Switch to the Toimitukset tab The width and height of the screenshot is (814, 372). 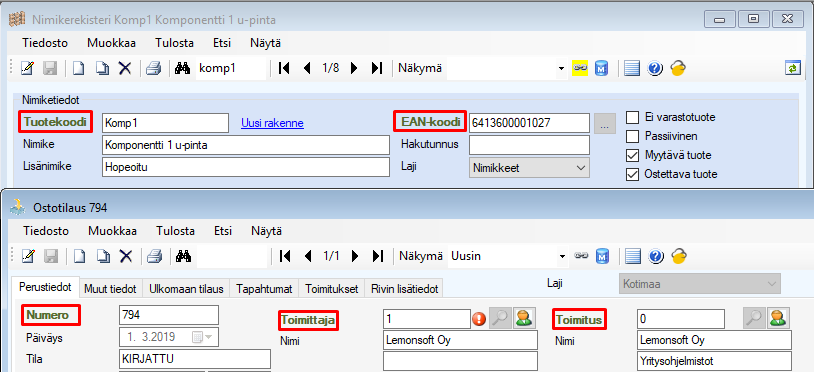(332, 289)
